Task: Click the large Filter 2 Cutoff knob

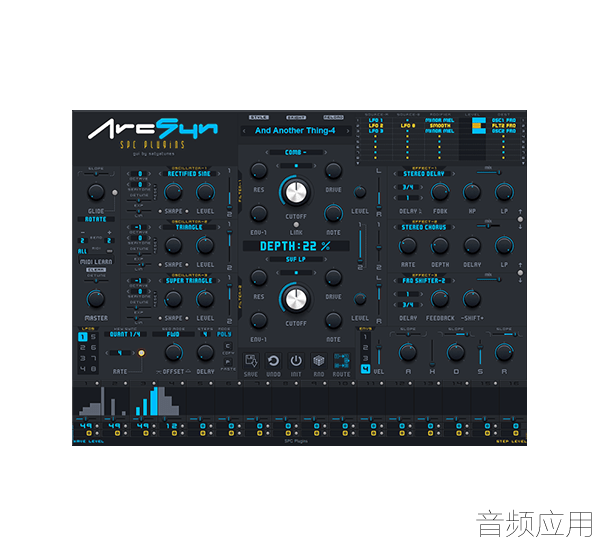Action: click(296, 299)
